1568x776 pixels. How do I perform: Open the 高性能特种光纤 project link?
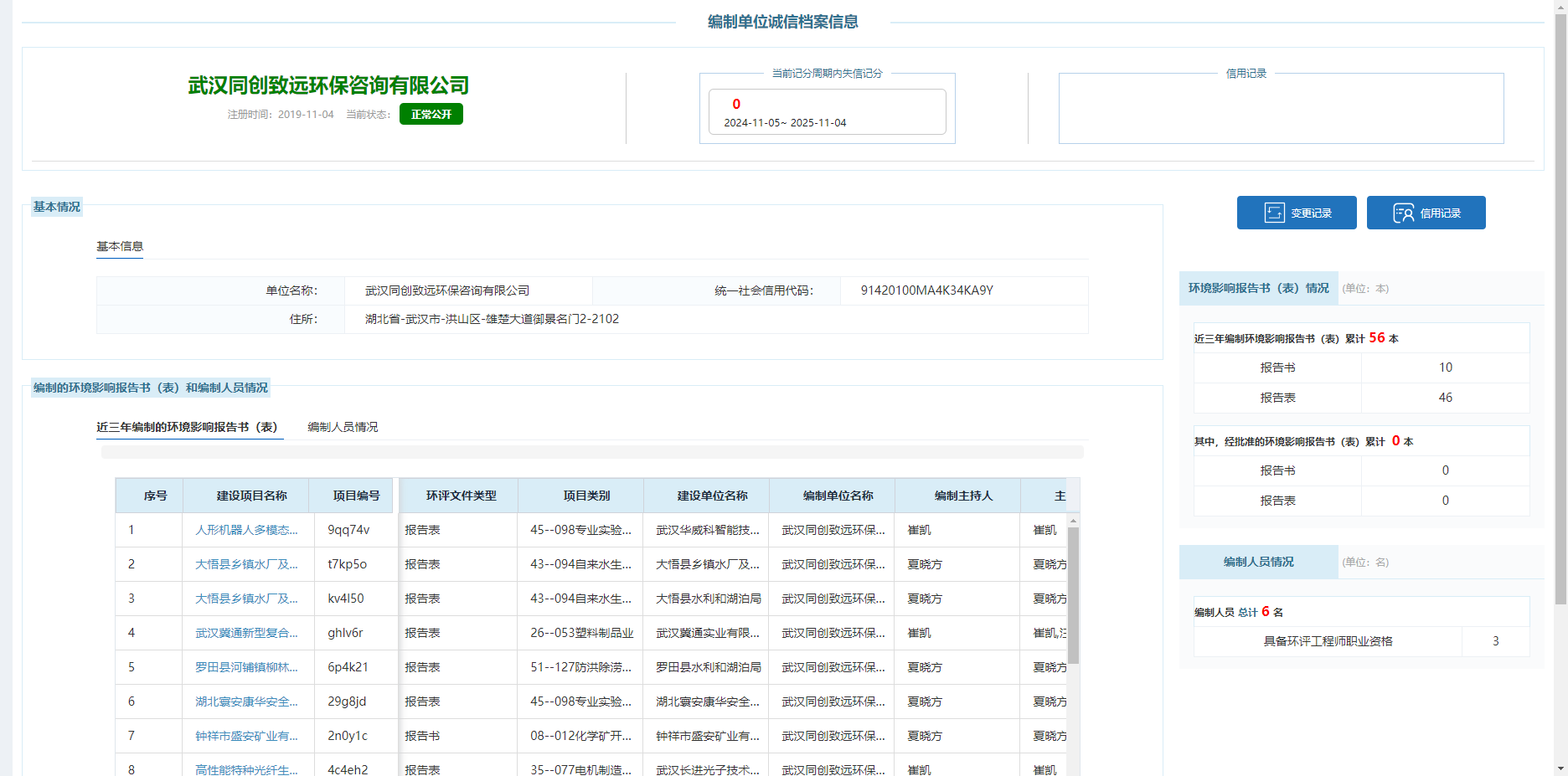tap(246, 769)
